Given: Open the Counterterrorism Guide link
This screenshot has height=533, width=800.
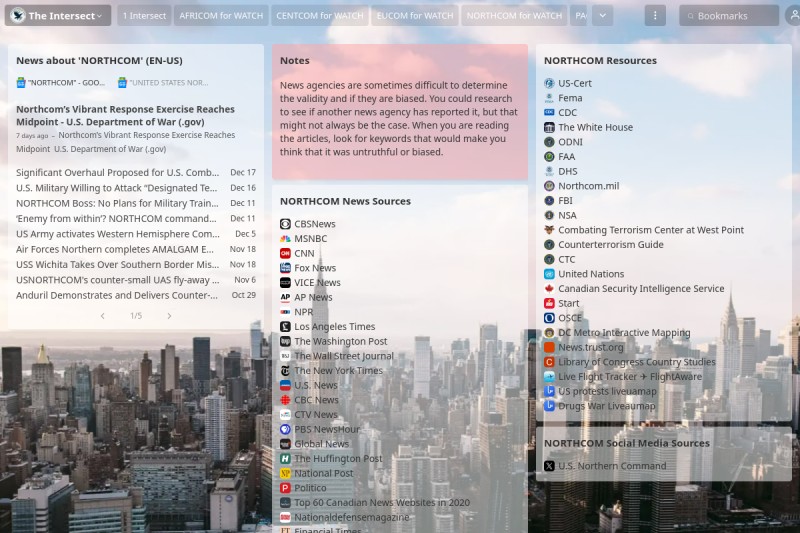Looking at the screenshot, I should [x=611, y=245].
